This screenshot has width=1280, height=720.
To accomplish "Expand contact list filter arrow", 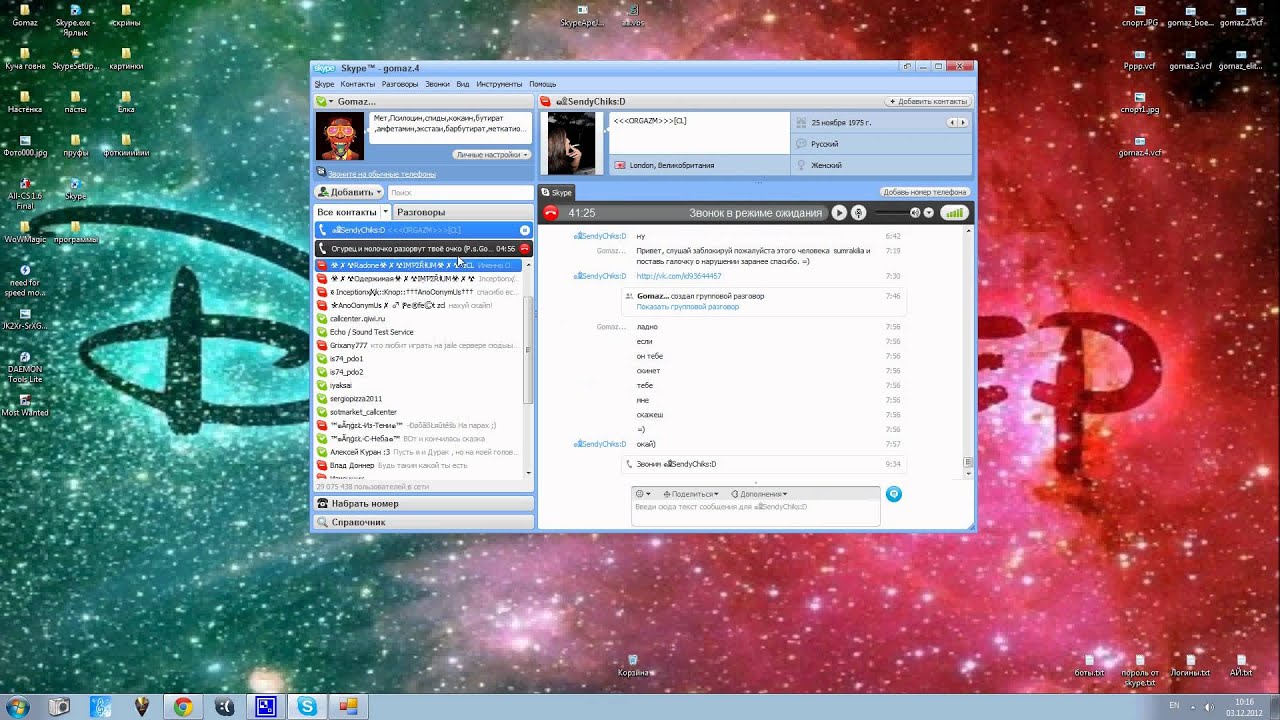I will coord(384,212).
